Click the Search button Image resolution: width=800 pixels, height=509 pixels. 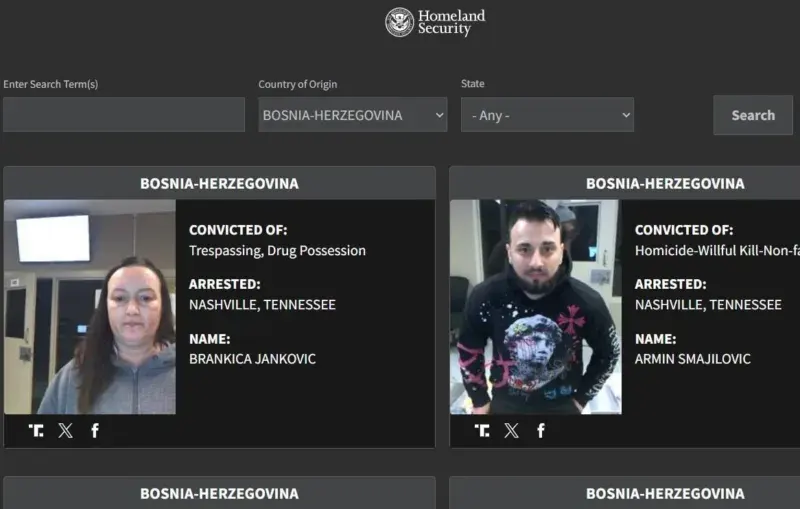(753, 115)
